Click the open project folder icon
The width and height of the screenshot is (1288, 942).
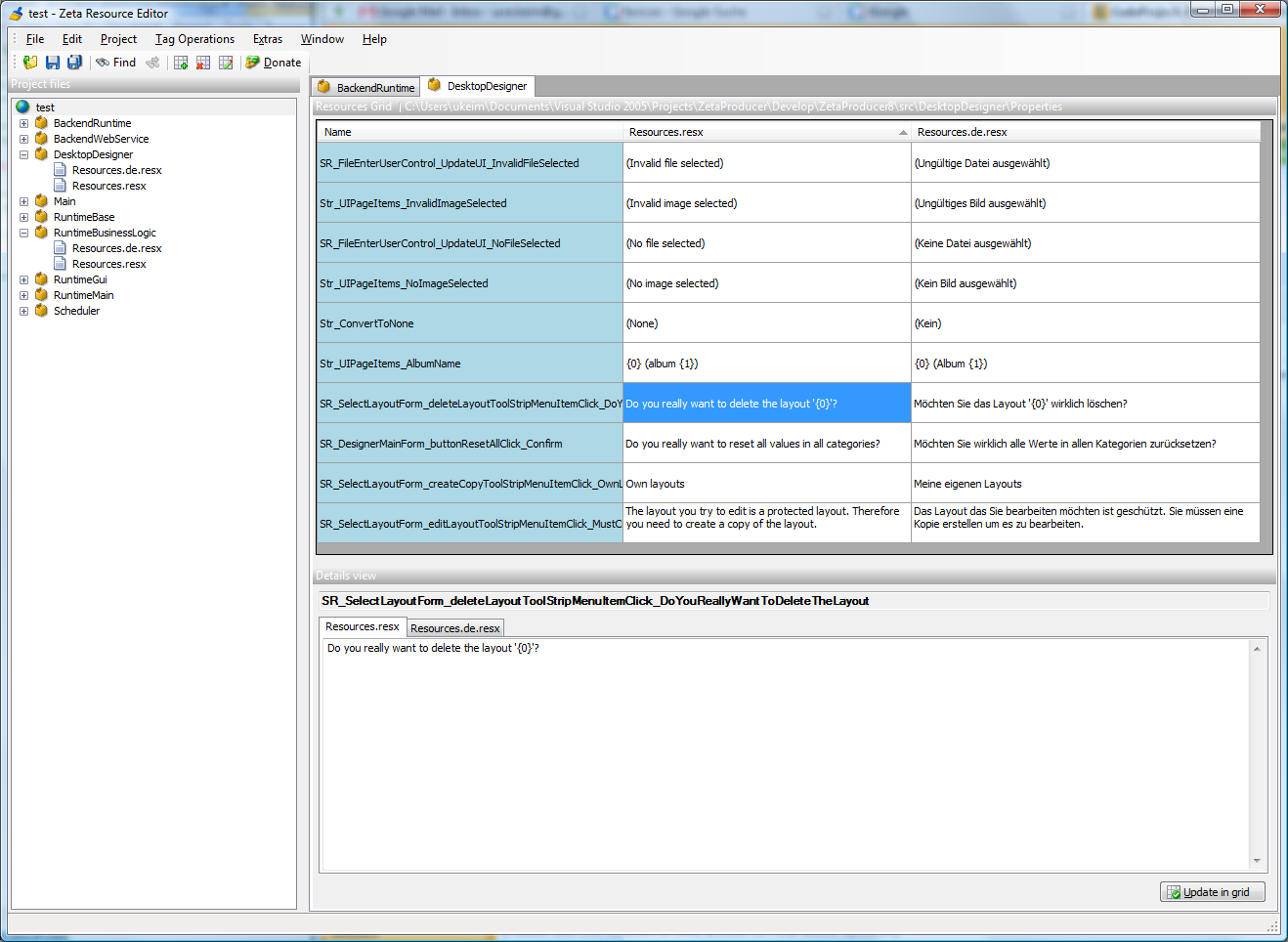tap(30, 63)
